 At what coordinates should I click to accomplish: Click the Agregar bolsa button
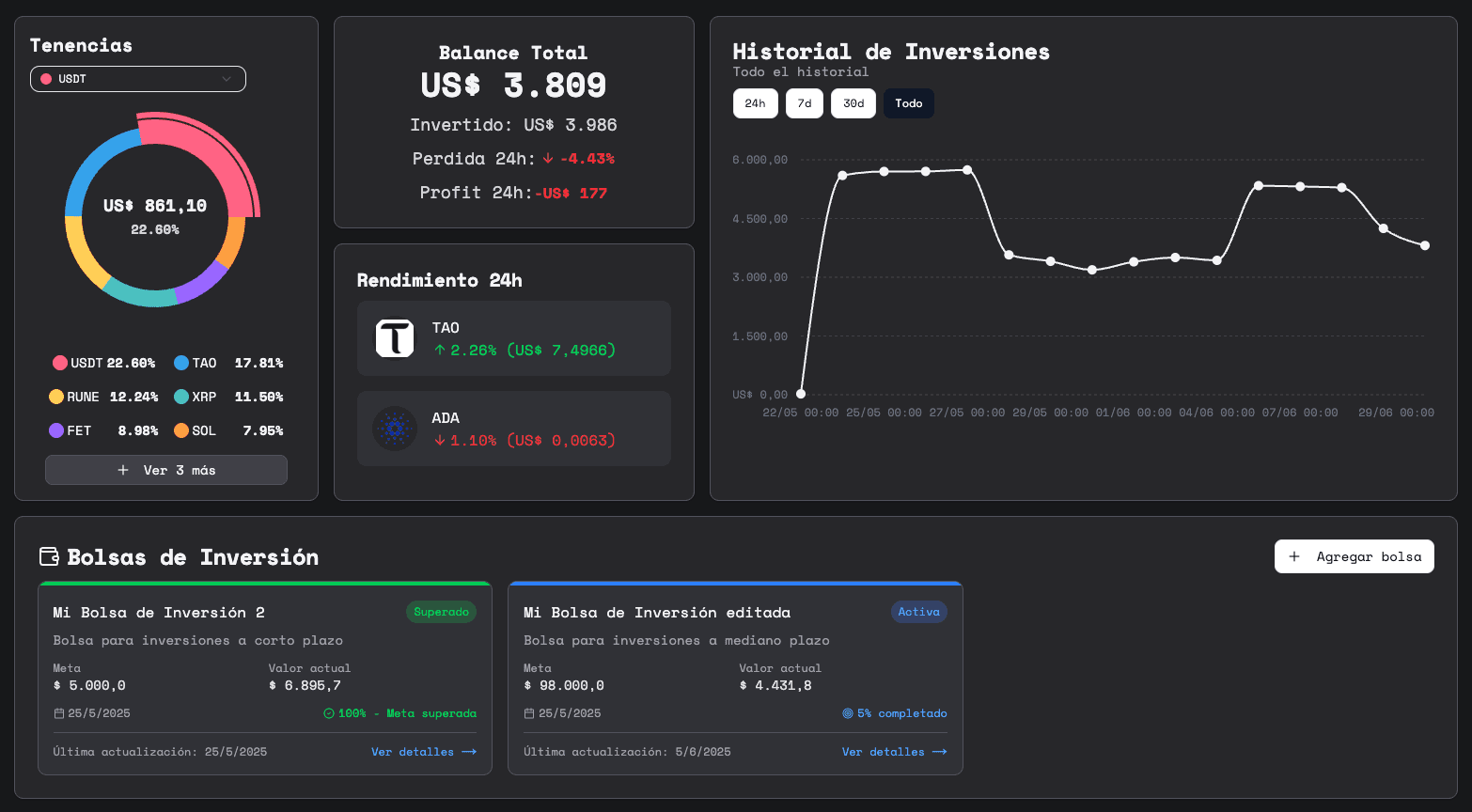[x=1355, y=556]
